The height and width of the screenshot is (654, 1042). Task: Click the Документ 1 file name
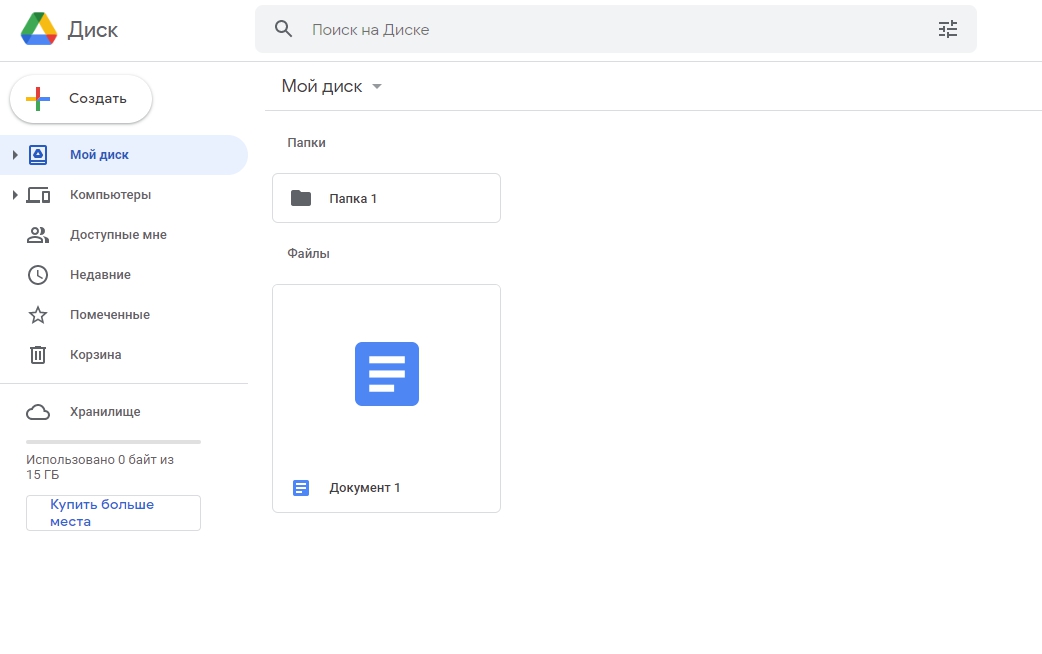pyautogui.click(x=365, y=488)
